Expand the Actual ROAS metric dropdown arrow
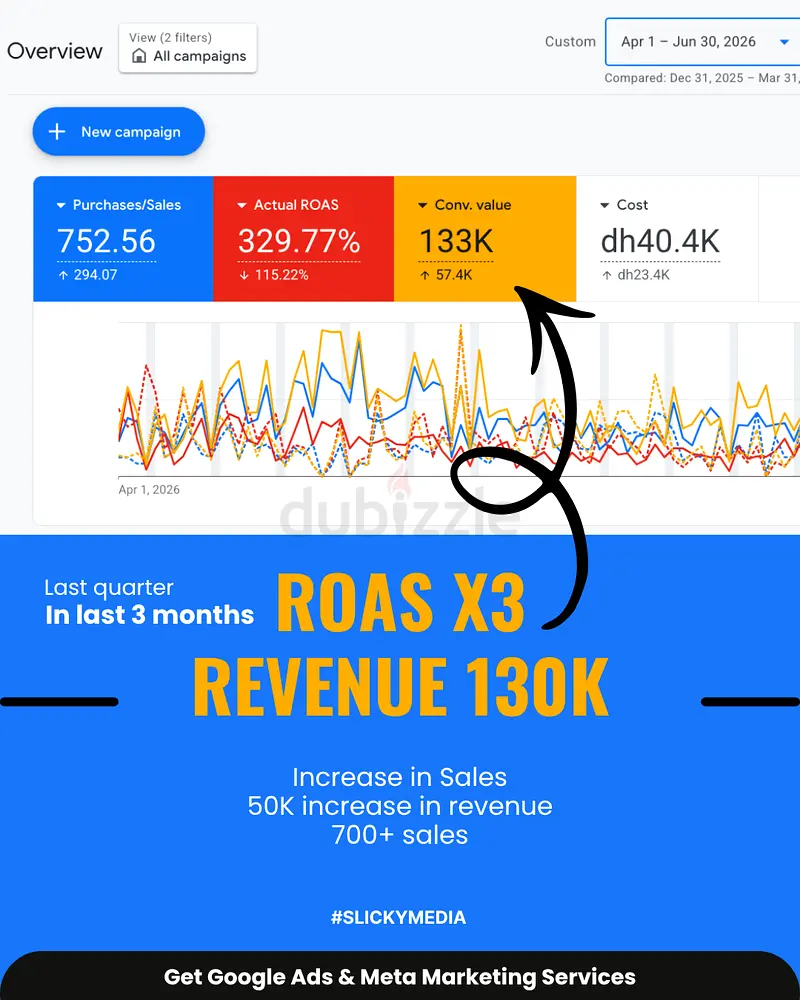 point(242,205)
